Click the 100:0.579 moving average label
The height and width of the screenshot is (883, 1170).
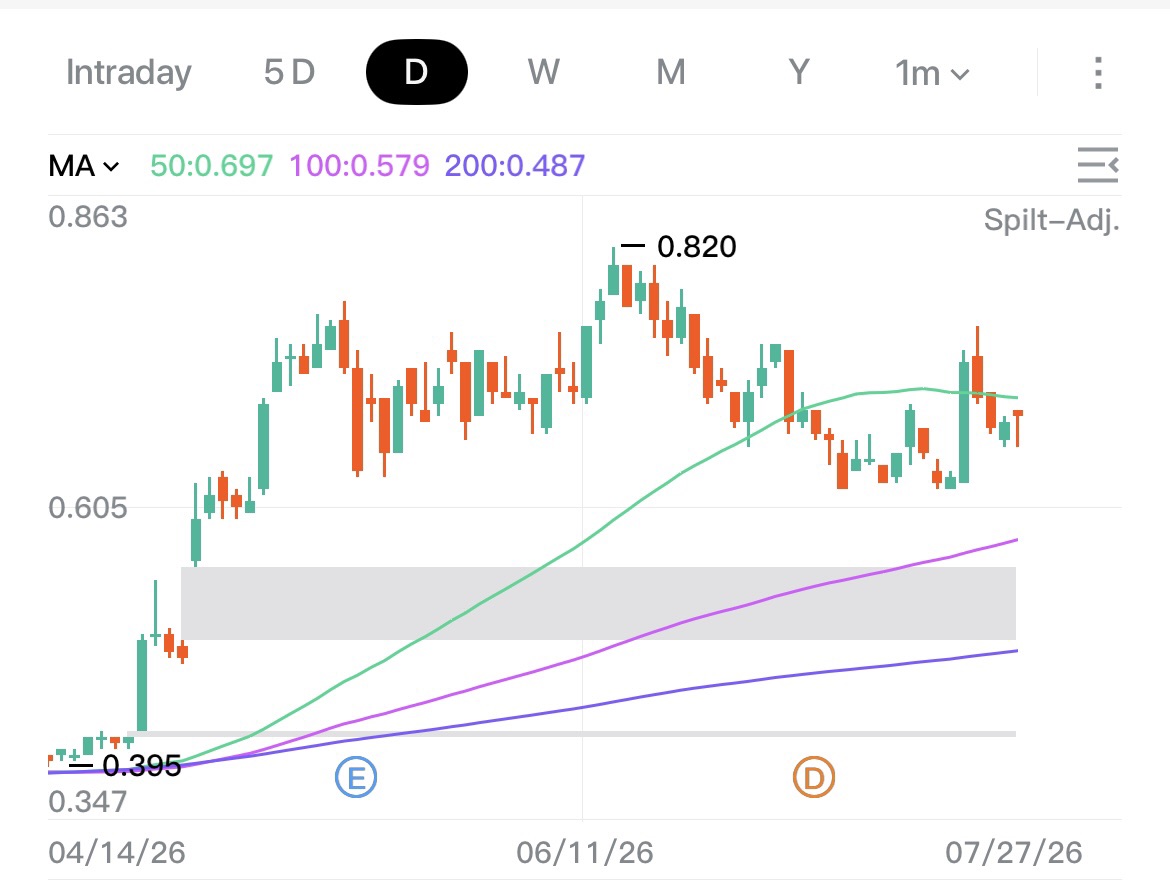(360, 166)
